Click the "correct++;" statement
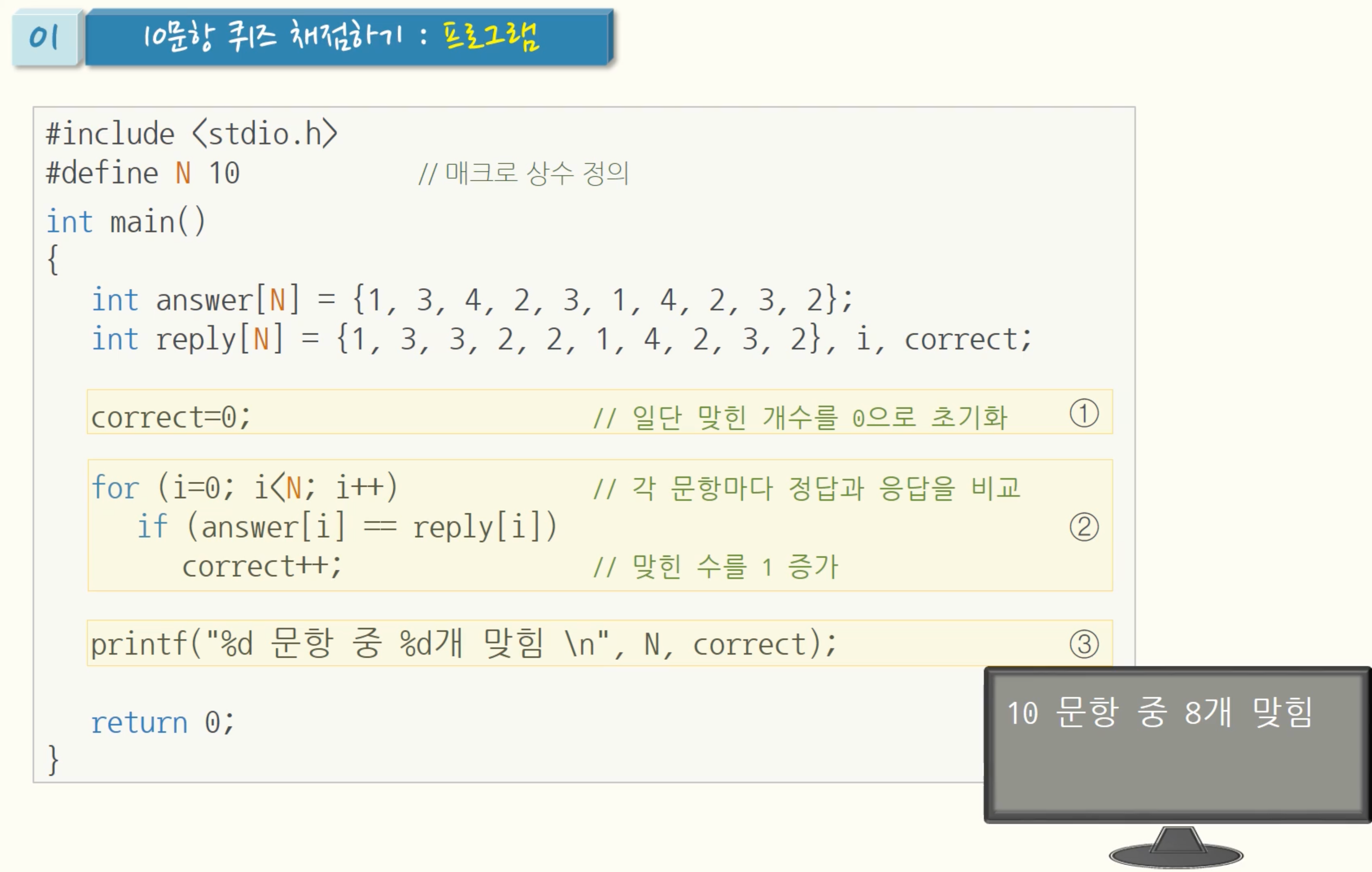 coord(261,567)
